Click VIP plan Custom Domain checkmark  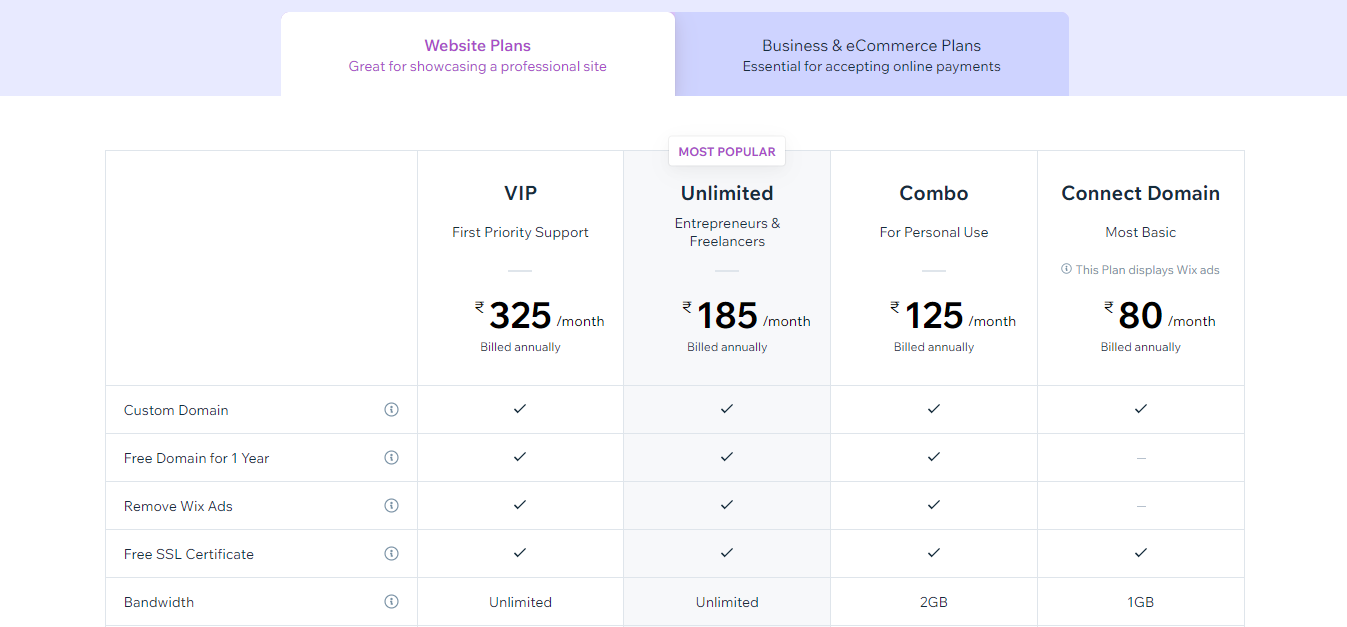[520, 409]
